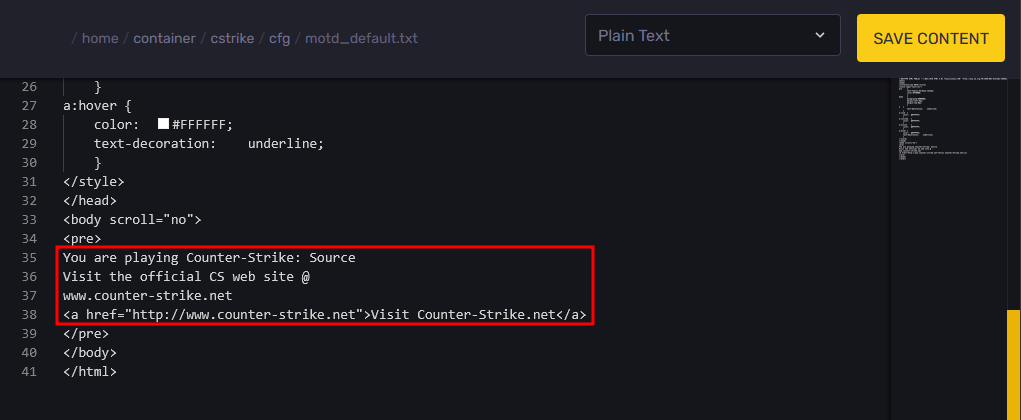Place cursor on the a:hover selector line
The height and width of the screenshot is (420, 1021).
101,106
